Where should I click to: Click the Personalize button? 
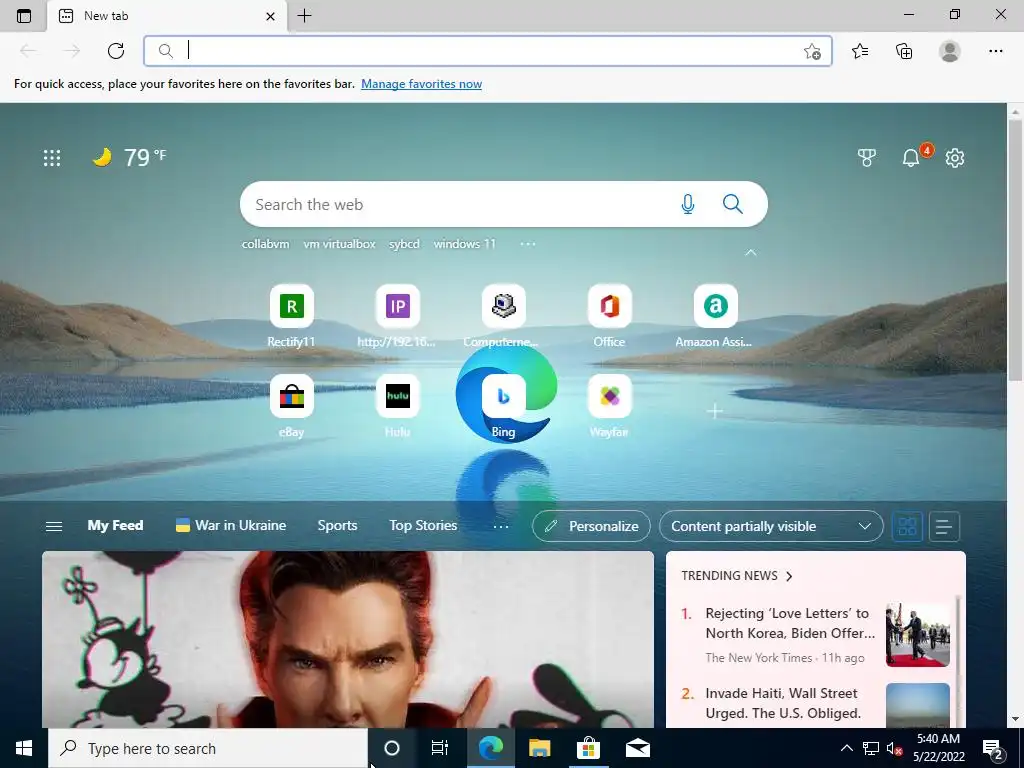click(591, 526)
